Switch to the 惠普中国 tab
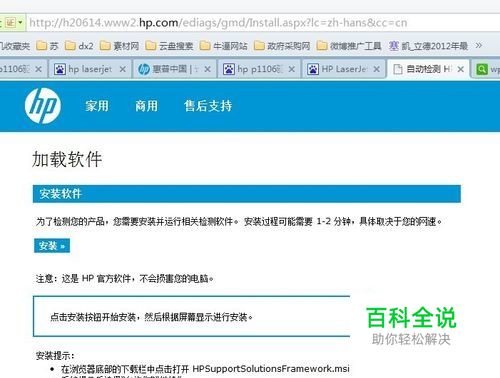The height and width of the screenshot is (378, 500). pos(175,69)
